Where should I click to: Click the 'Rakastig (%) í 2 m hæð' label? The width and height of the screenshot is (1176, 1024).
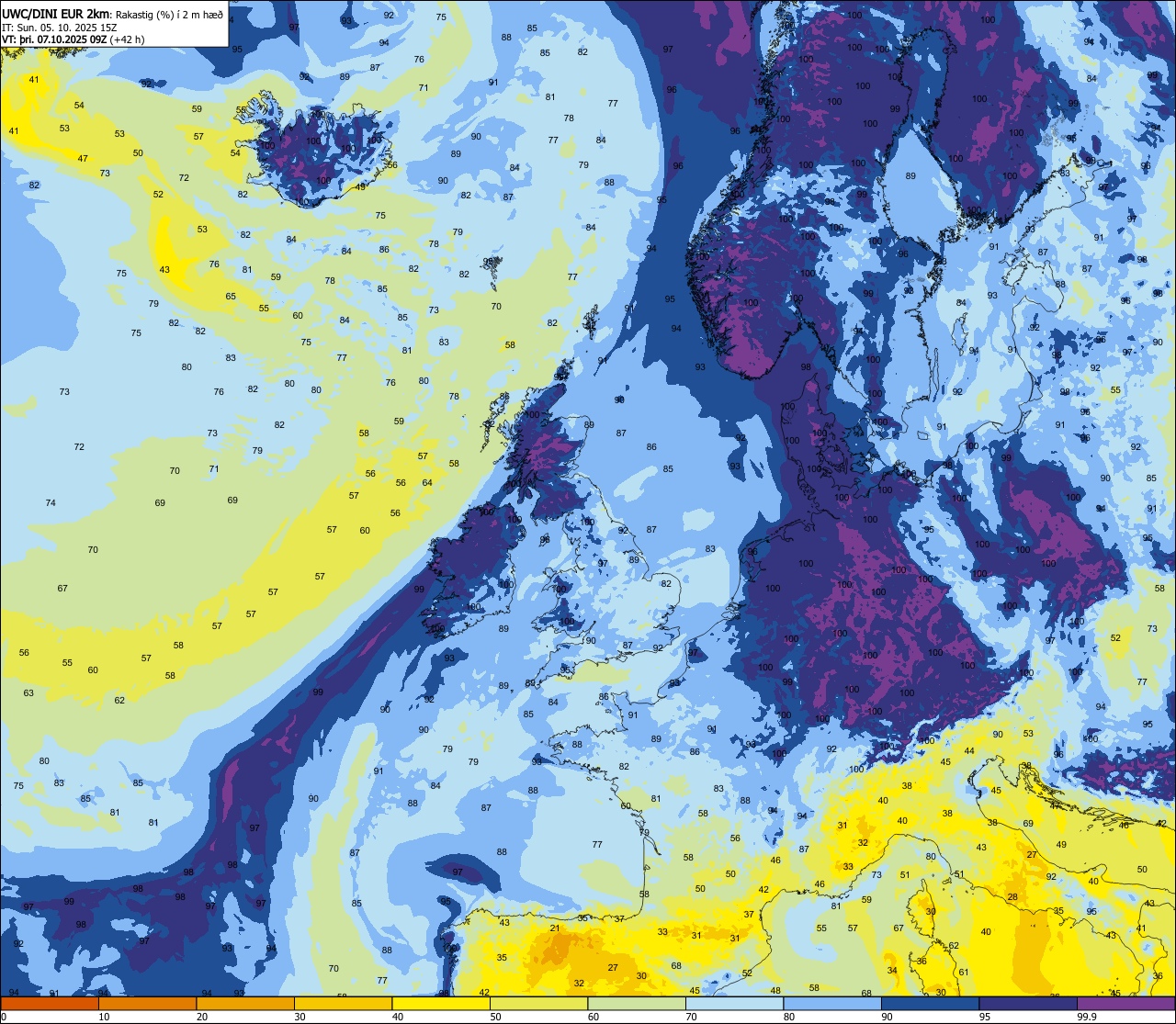pos(169,13)
